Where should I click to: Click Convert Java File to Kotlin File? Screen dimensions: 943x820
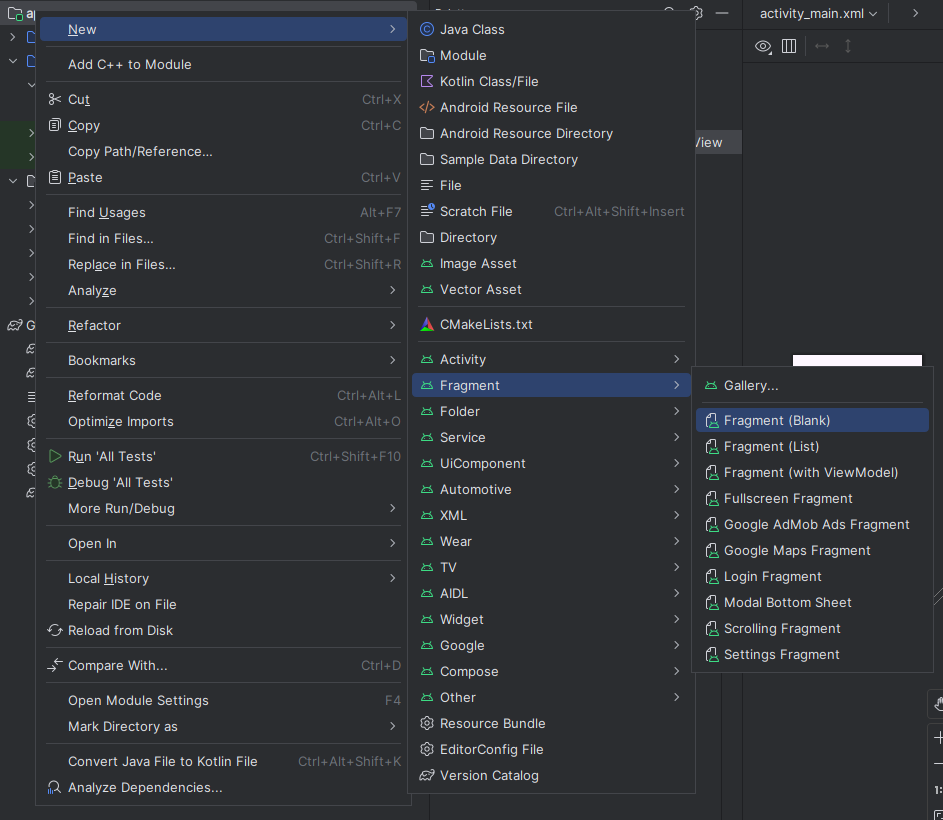click(x=224, y=762)
